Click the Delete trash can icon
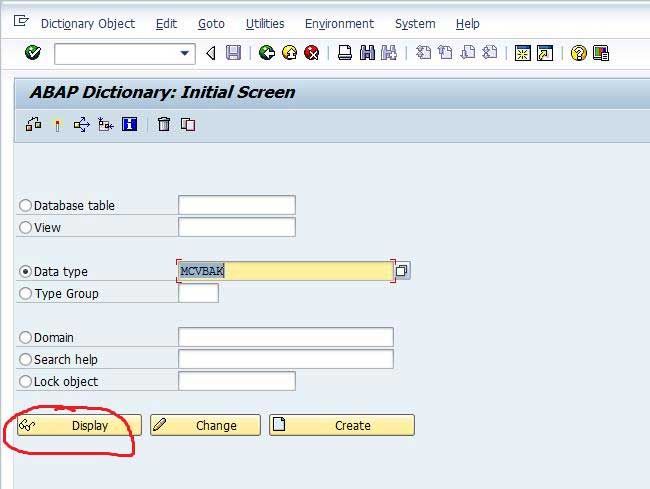Viewport: 650px width, 489px height. [x=164, y=124]
